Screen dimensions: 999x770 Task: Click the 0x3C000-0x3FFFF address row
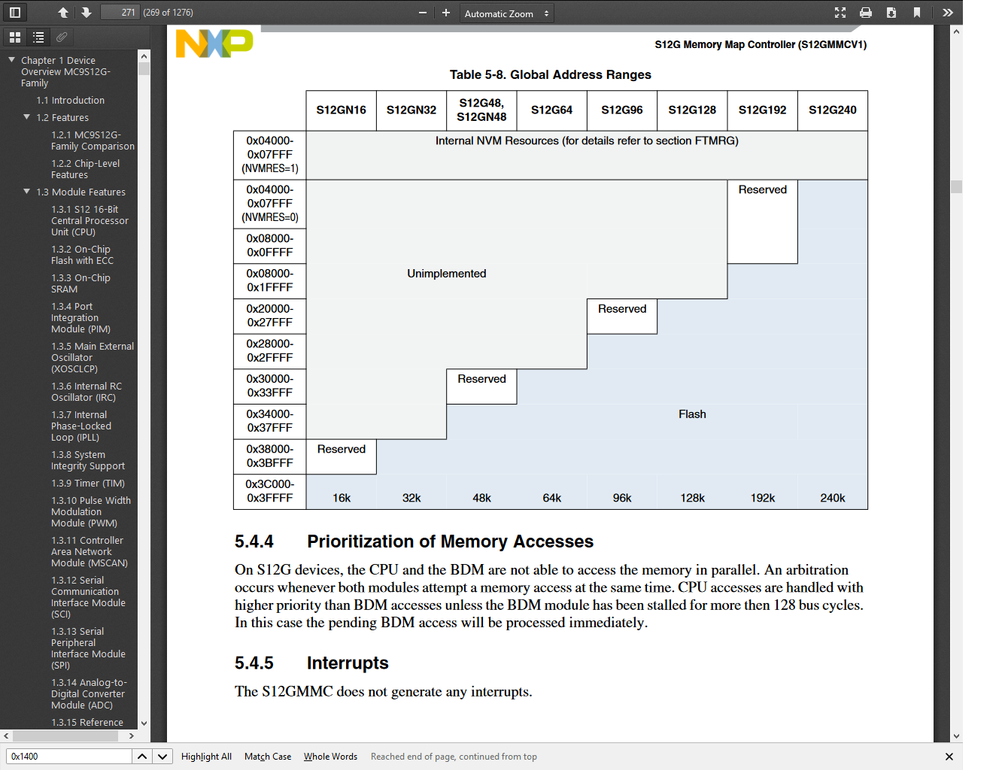[x=270, y=491]
